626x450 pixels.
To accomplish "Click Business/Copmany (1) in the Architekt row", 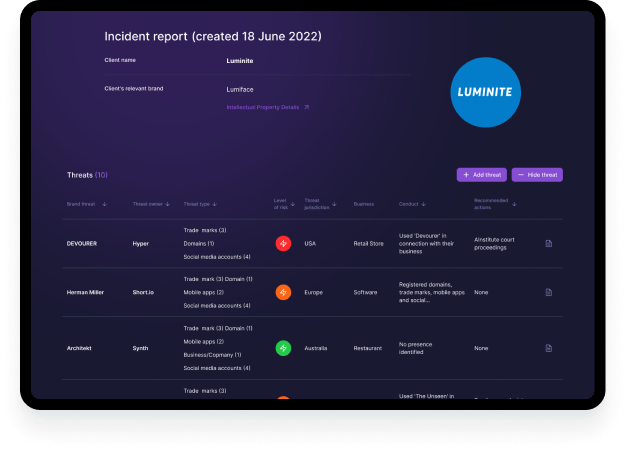I will click(x=212, y=355).
